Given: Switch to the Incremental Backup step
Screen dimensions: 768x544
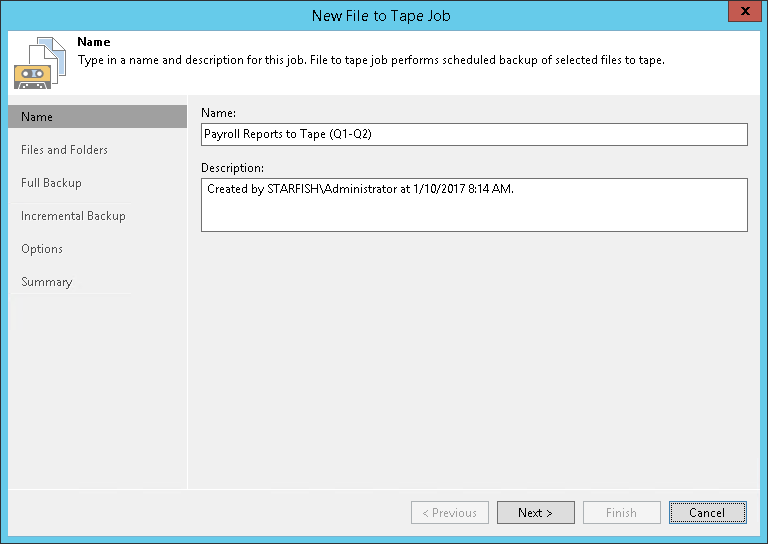Looking at the screenshot, I should coord(73,216).
